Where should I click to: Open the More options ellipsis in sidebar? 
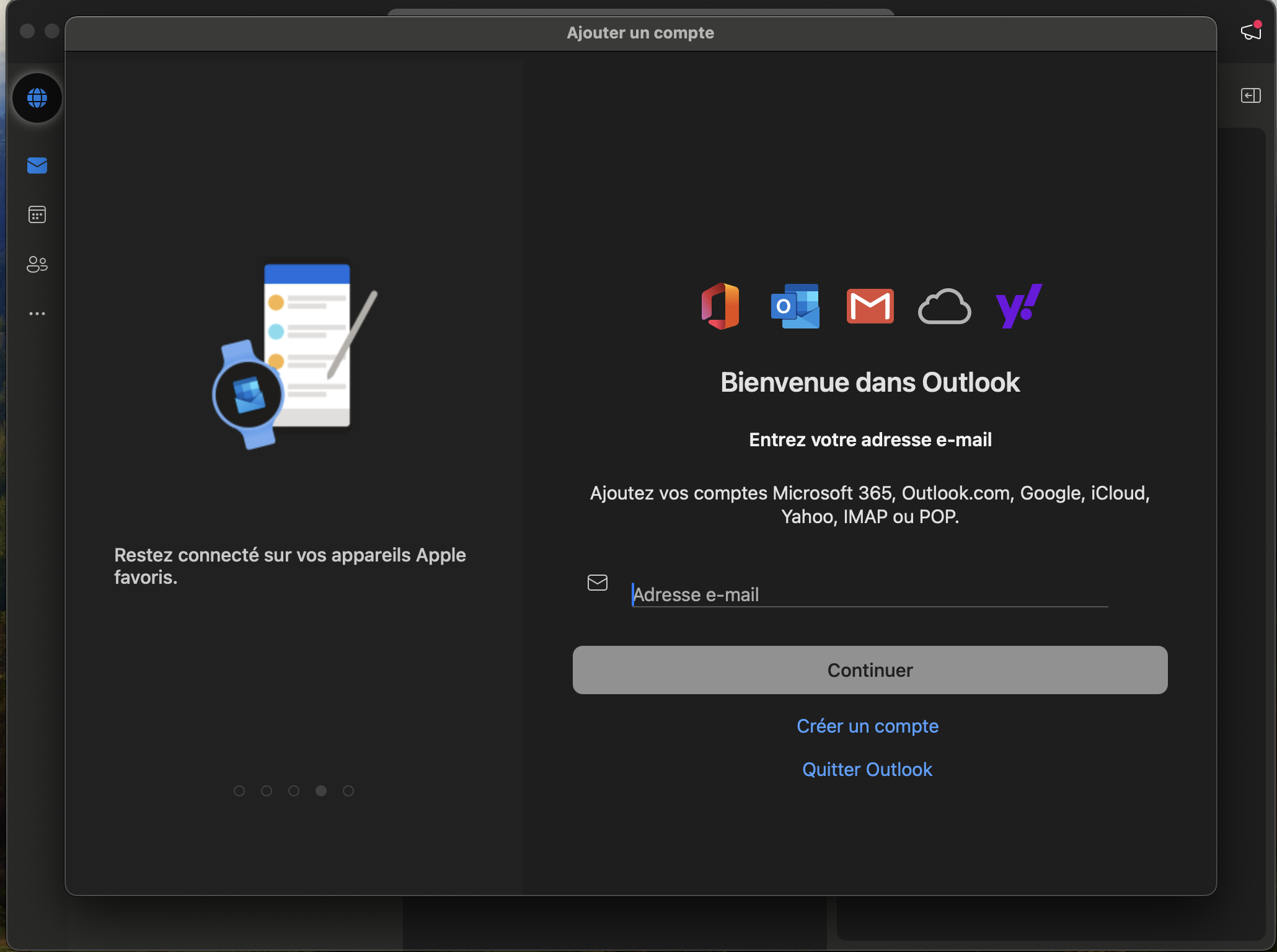click(x=37, y=314)
